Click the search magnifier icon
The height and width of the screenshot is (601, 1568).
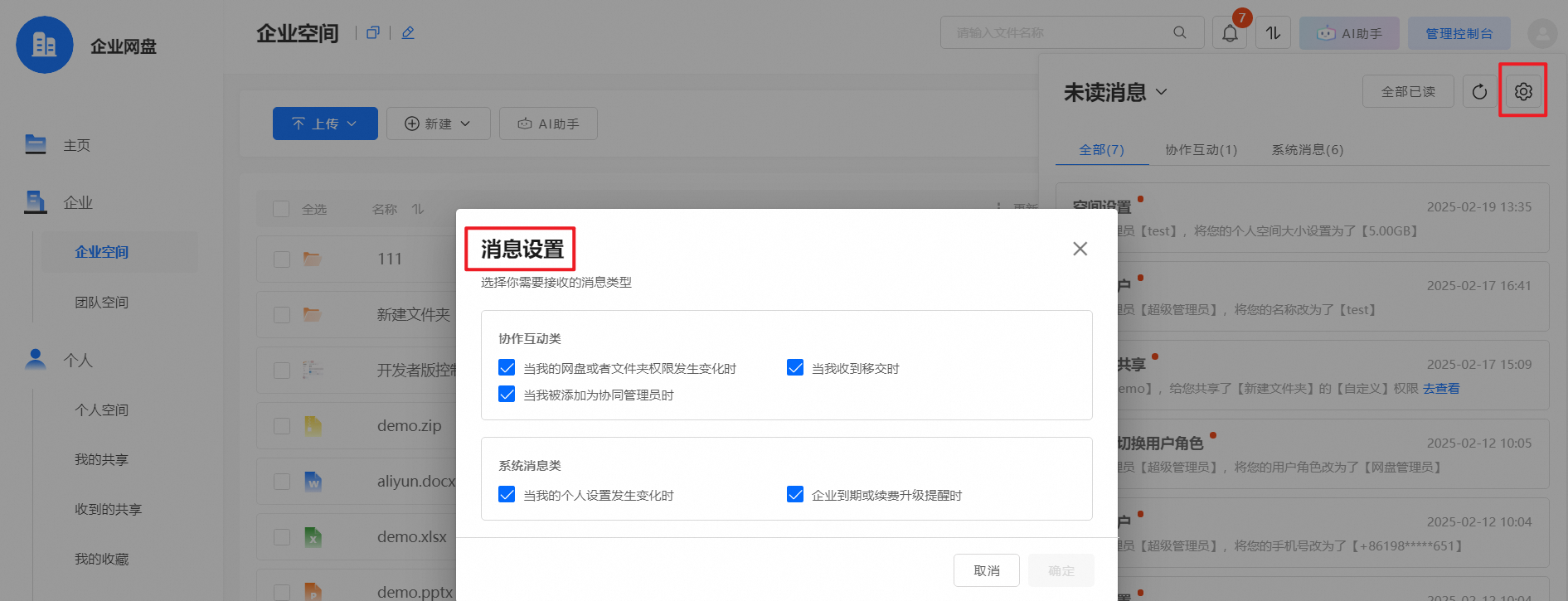[1180, 32]
